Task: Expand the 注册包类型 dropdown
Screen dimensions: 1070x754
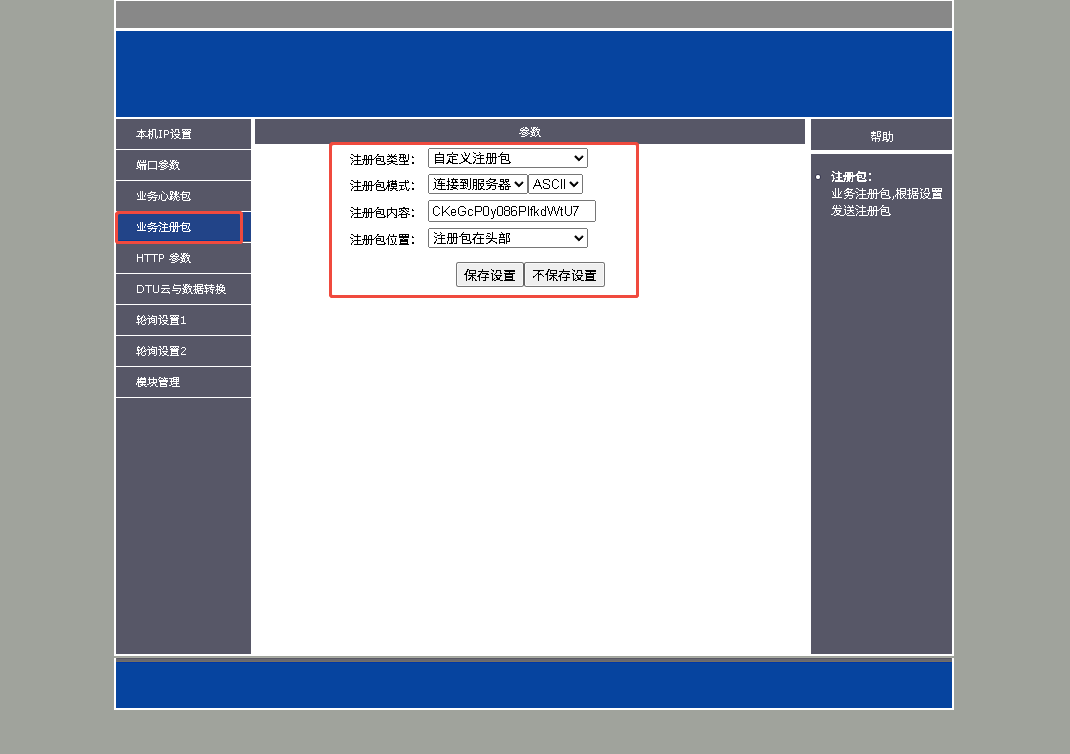Action: pyautogui.click(x=507, y=158)
